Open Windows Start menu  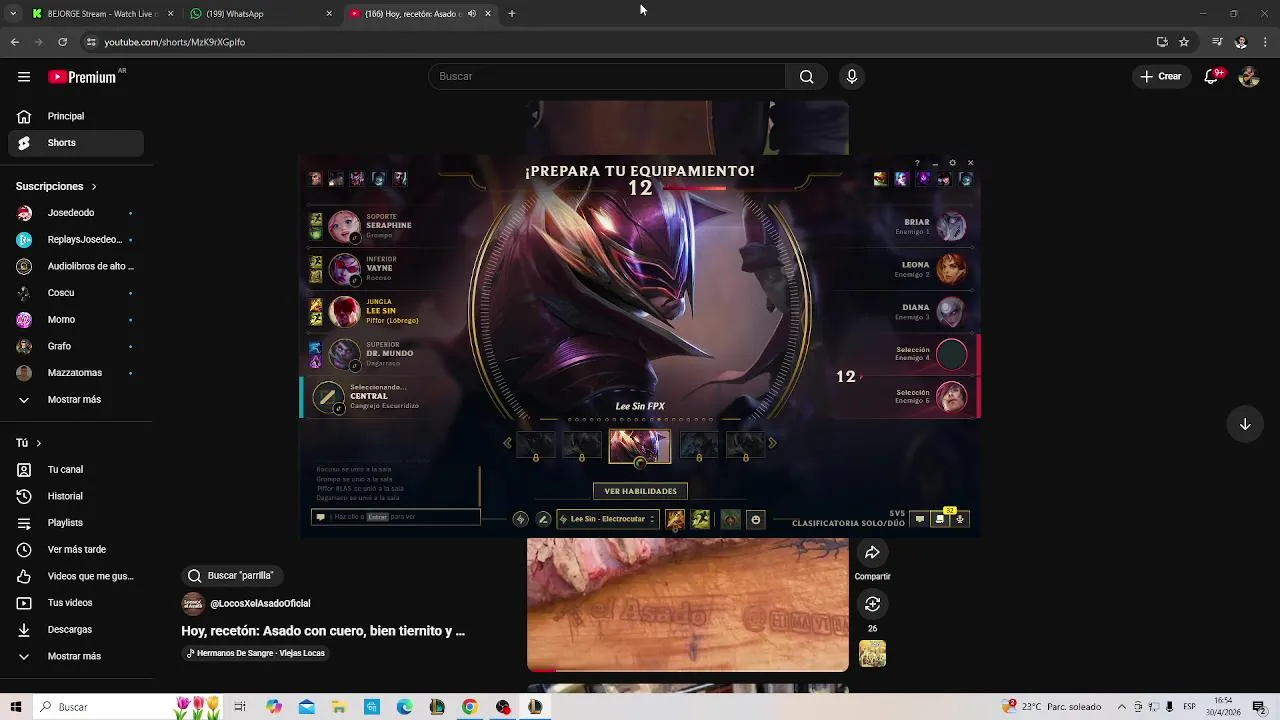[16, 707]
